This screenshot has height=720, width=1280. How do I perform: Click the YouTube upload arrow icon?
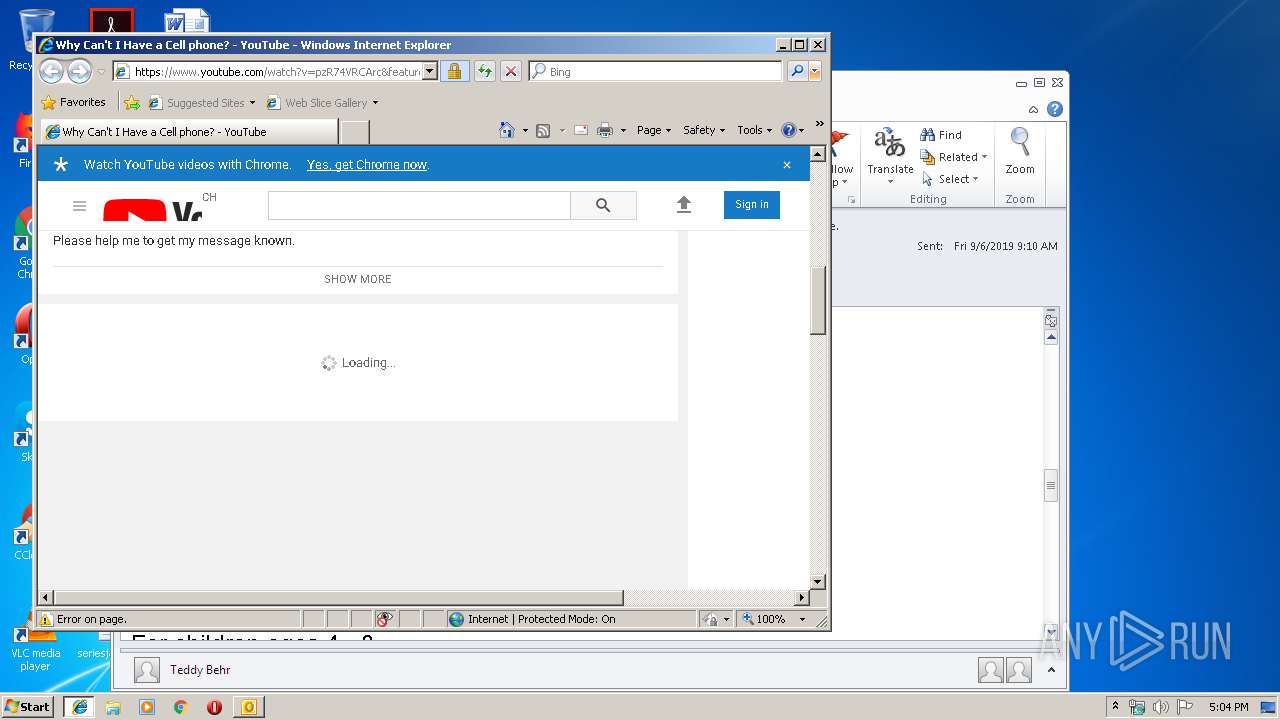tap(684, 205)
